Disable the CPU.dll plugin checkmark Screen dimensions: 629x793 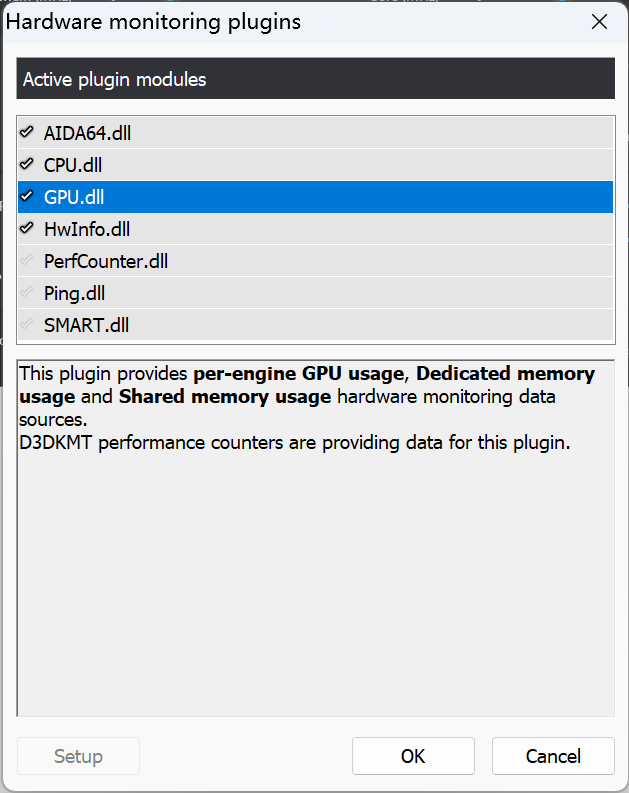point(26,165)
